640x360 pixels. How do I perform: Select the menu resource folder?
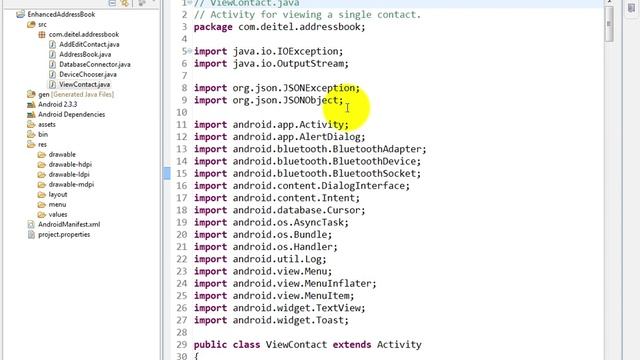coord(57,204)
